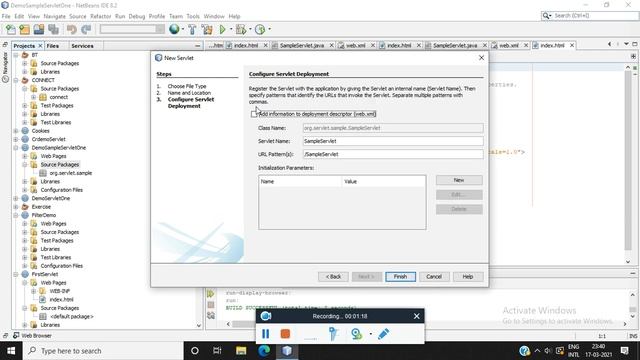Pause the screen recording

[x=265, y=334]
